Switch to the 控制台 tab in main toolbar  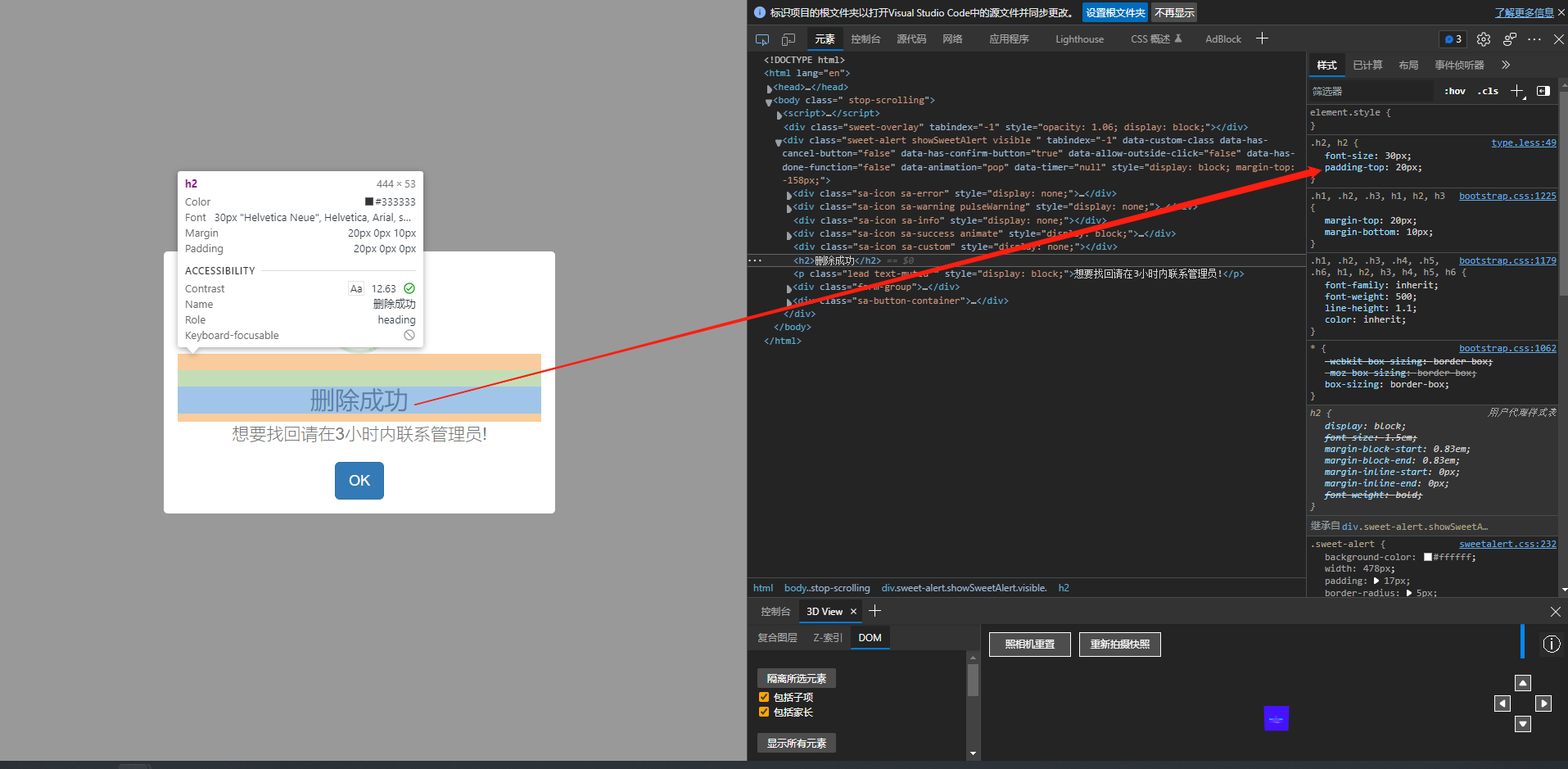[x=865, y=39]
